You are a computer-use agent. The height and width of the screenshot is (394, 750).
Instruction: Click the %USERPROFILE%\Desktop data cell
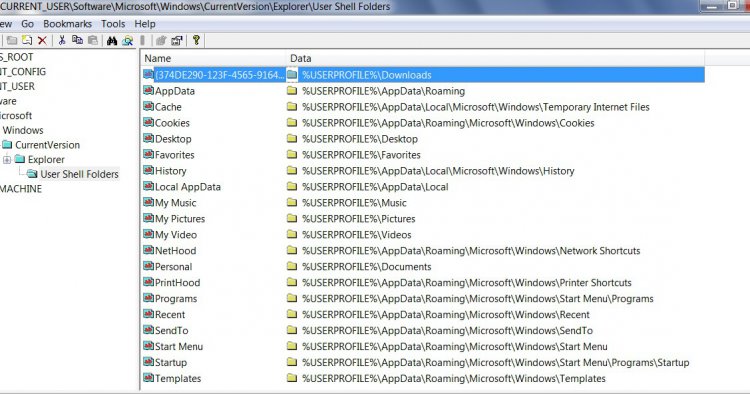click(360, 139)
